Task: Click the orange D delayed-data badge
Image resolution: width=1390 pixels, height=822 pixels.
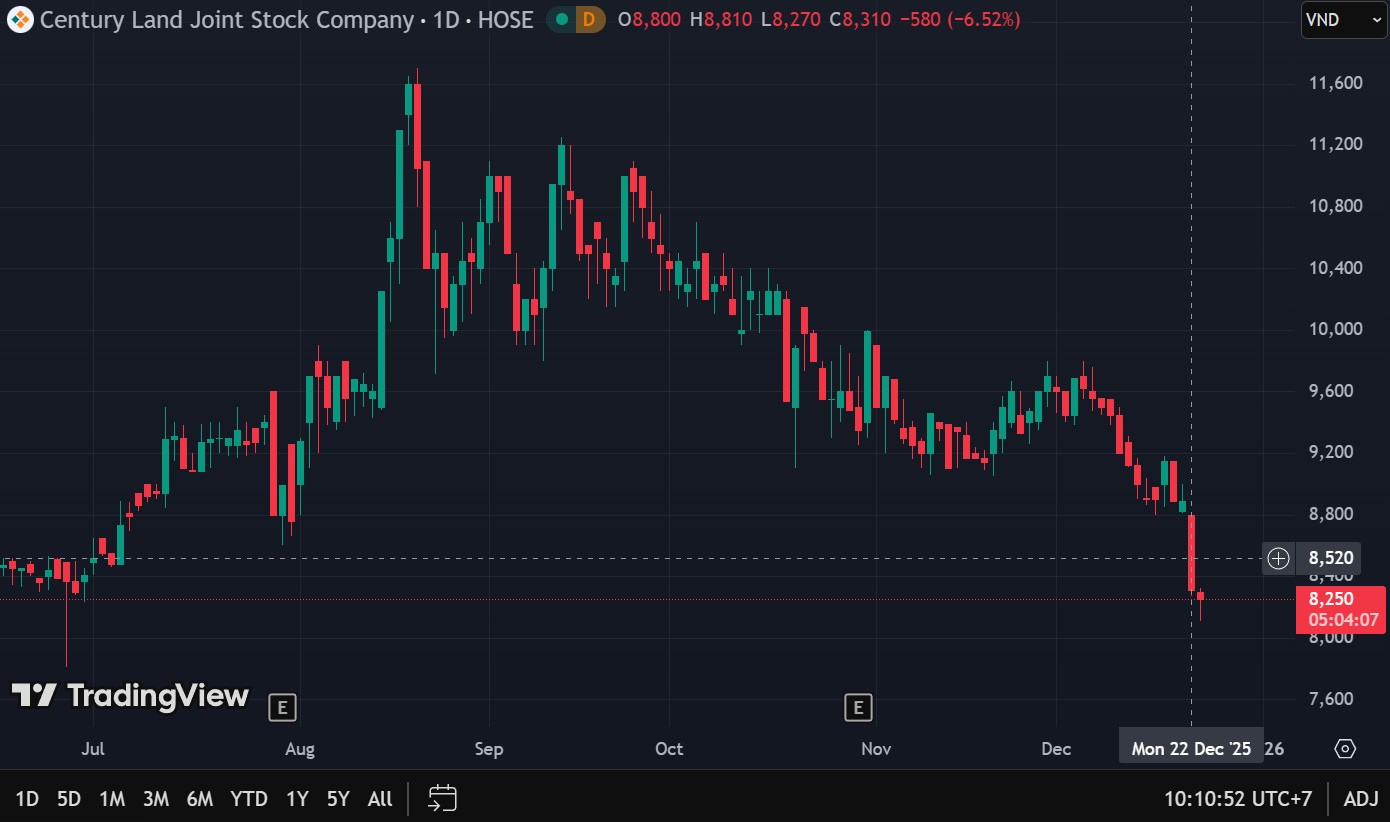Action: [590, 19]
